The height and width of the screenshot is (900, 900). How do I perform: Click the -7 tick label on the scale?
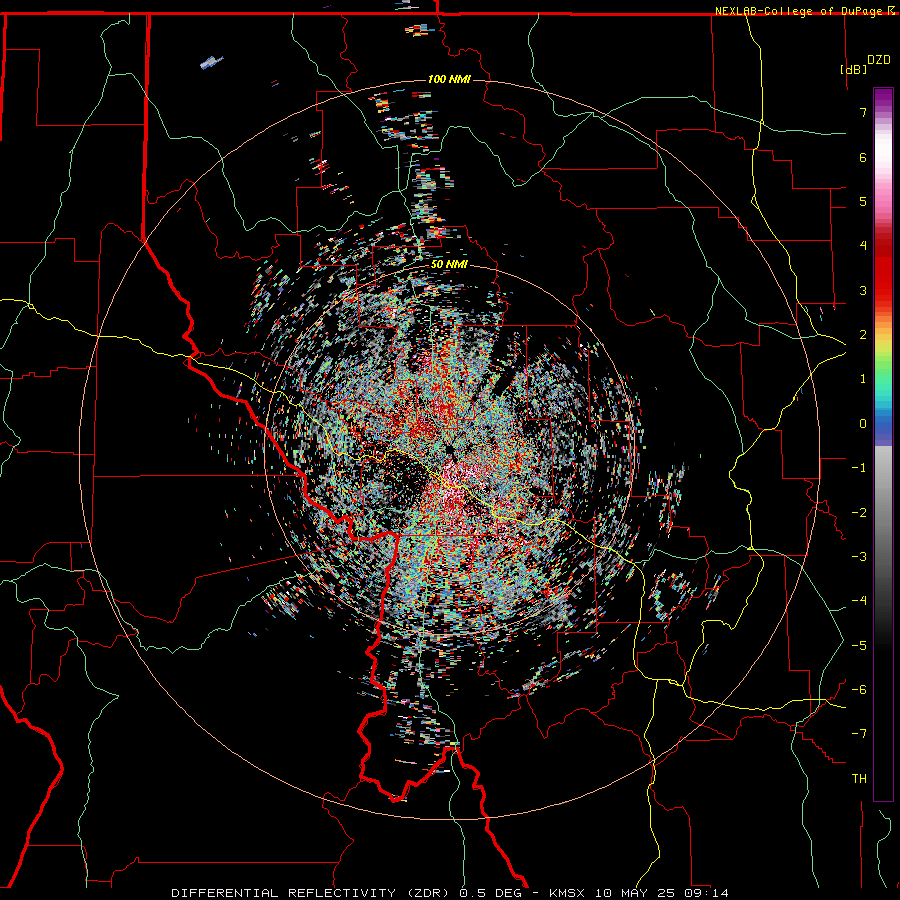pos(859,734)
